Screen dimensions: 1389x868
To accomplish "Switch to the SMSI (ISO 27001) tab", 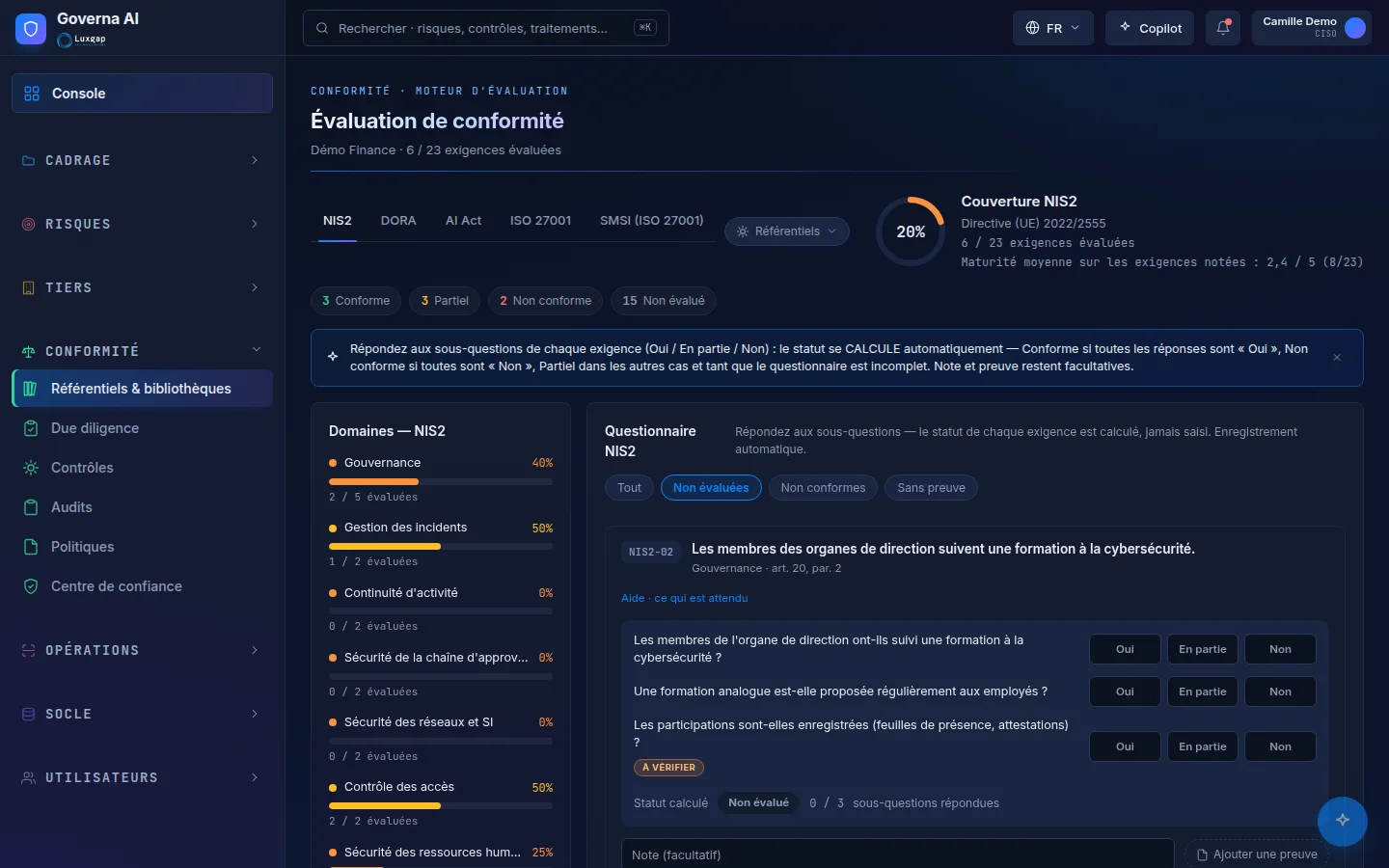I will pos(652,221).
